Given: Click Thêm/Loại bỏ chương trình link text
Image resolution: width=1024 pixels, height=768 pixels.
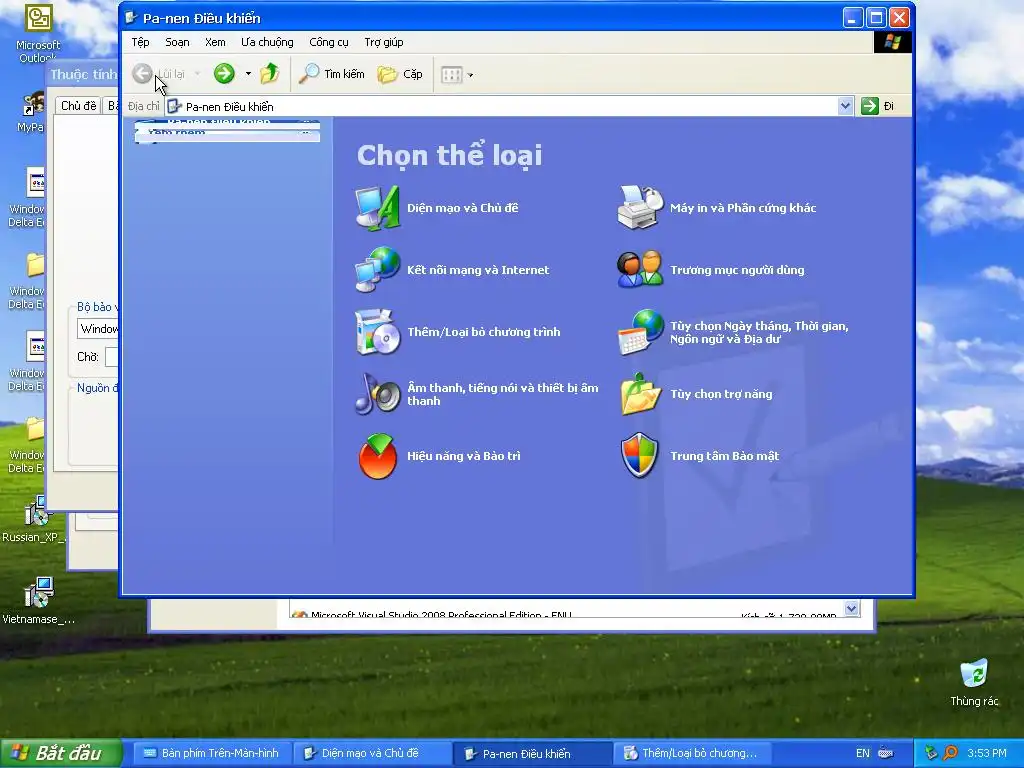Looking at the screenshot, I should (484, 332).
